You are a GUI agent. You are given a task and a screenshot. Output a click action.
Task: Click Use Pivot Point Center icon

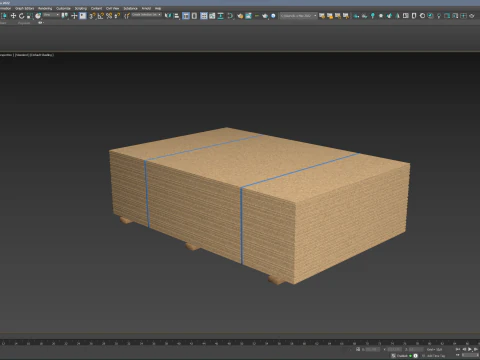pos(65,16)
